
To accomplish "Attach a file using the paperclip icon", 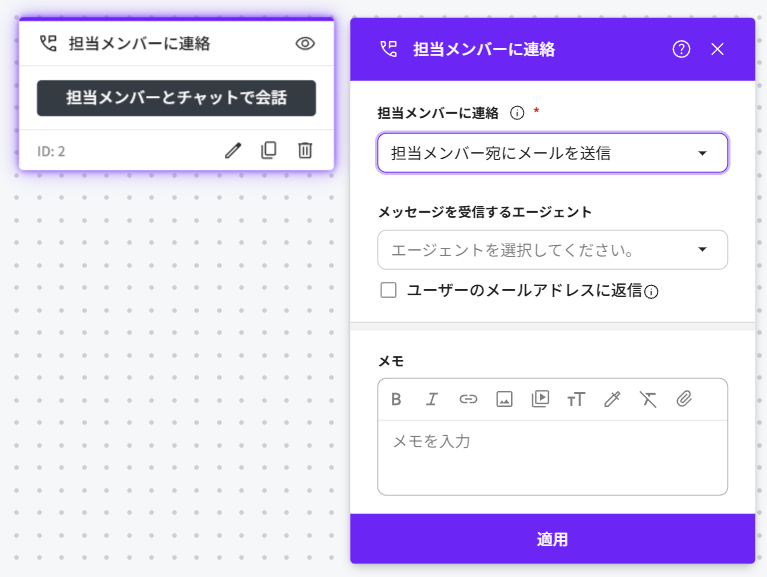I will coord(684,399).
